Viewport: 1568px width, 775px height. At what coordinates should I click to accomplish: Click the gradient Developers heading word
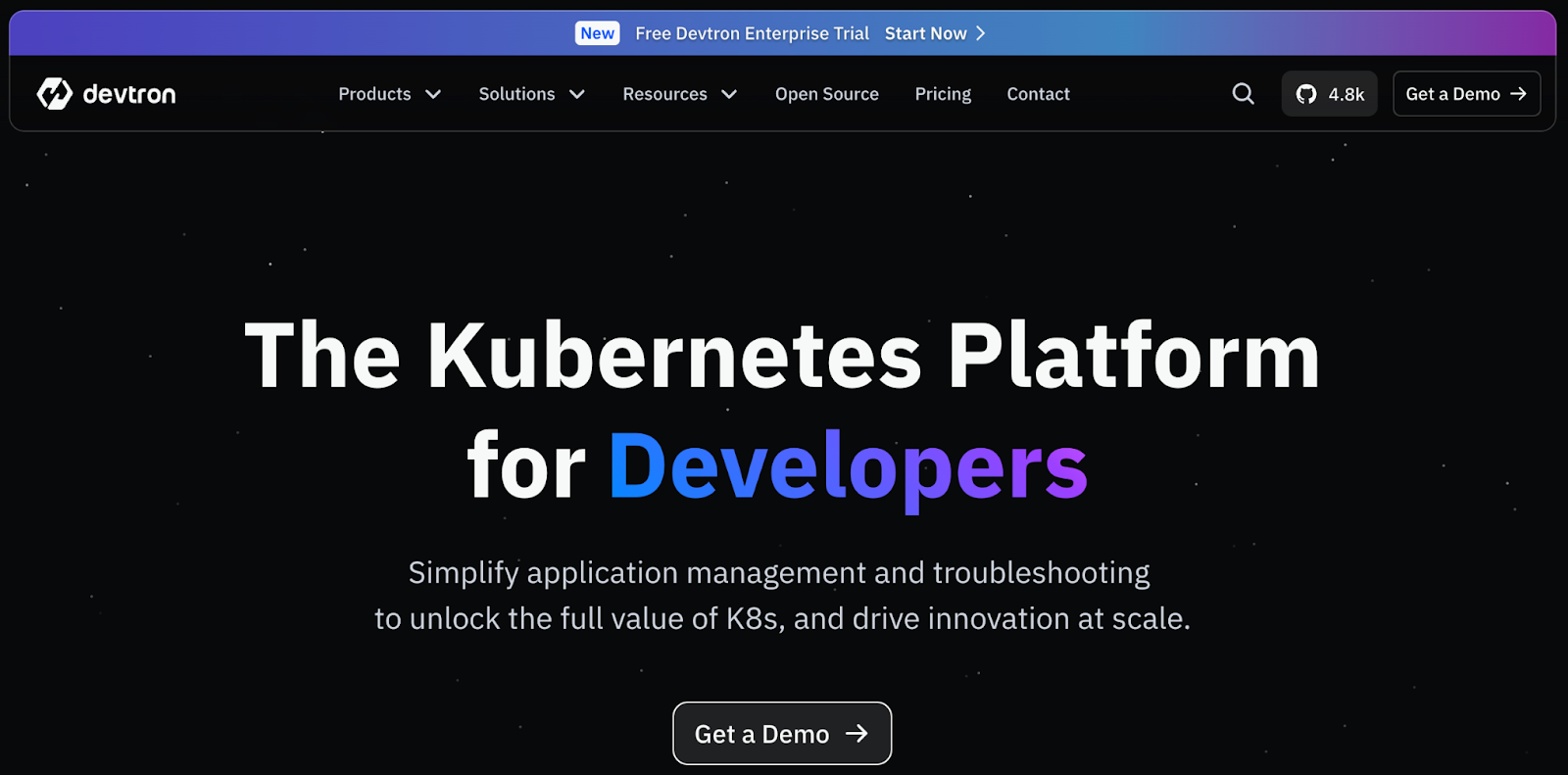[848, 466]
